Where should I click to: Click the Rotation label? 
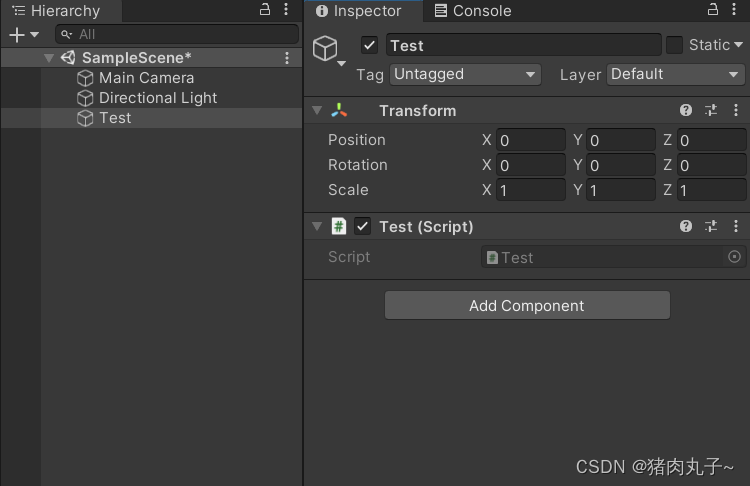tap(358, 165)
